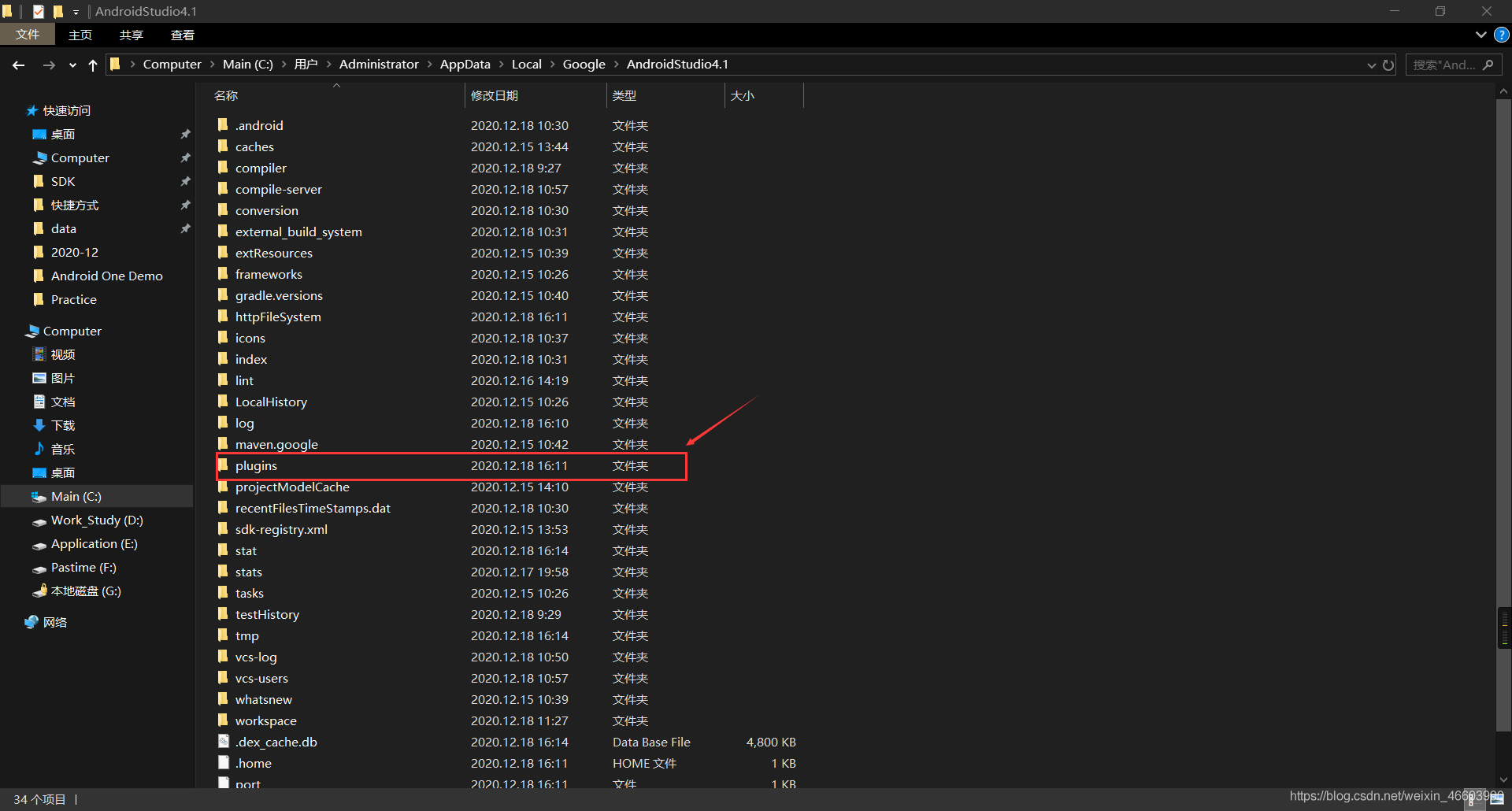The image size is (1512, 811).
Task: Select recentFilesTimeStamps.dat entry
Action: [313, 508]
